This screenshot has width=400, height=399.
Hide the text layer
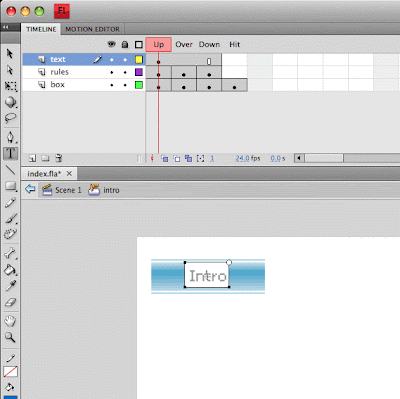112,60
